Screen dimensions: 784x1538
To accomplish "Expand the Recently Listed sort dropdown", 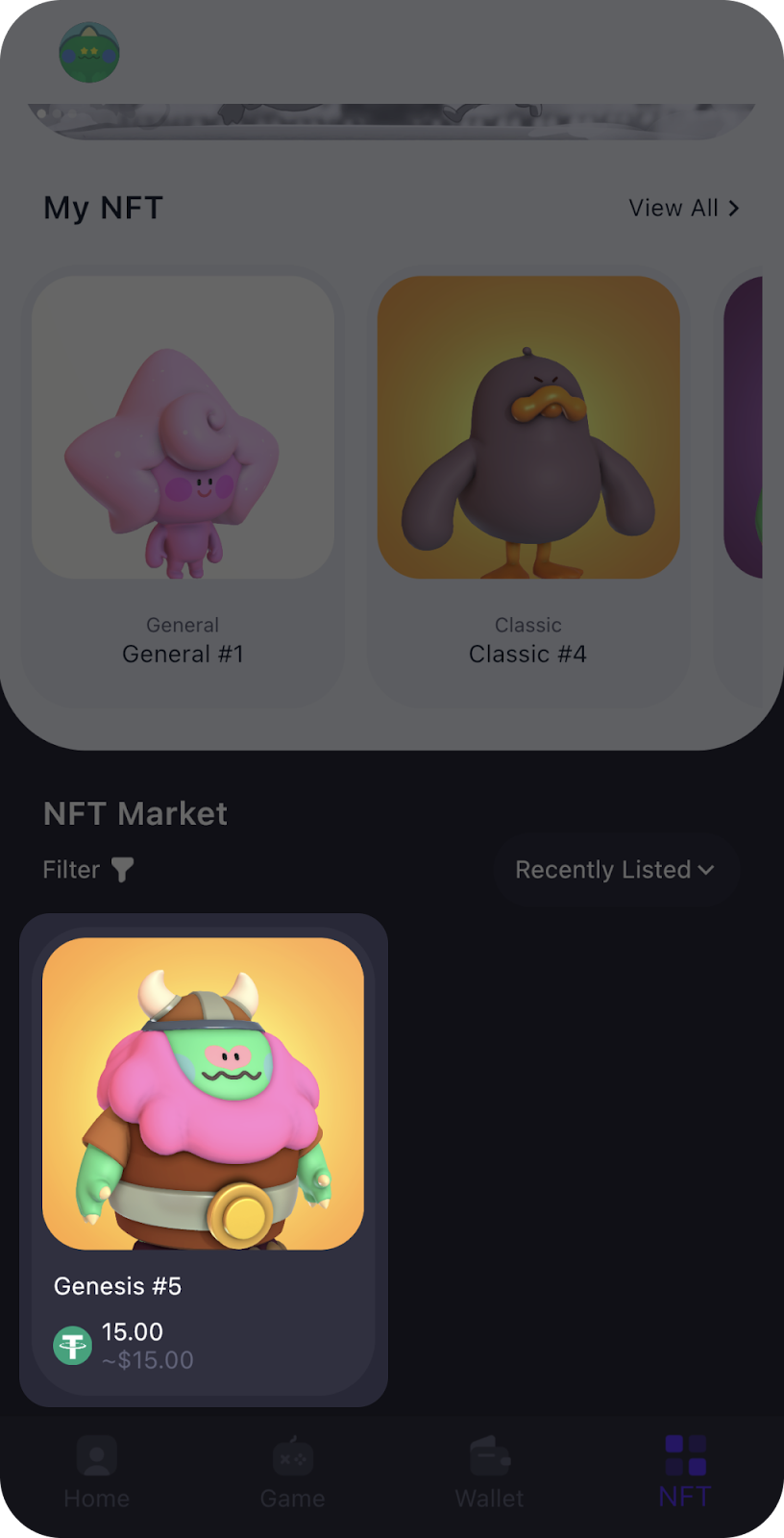I will point(616,870).
